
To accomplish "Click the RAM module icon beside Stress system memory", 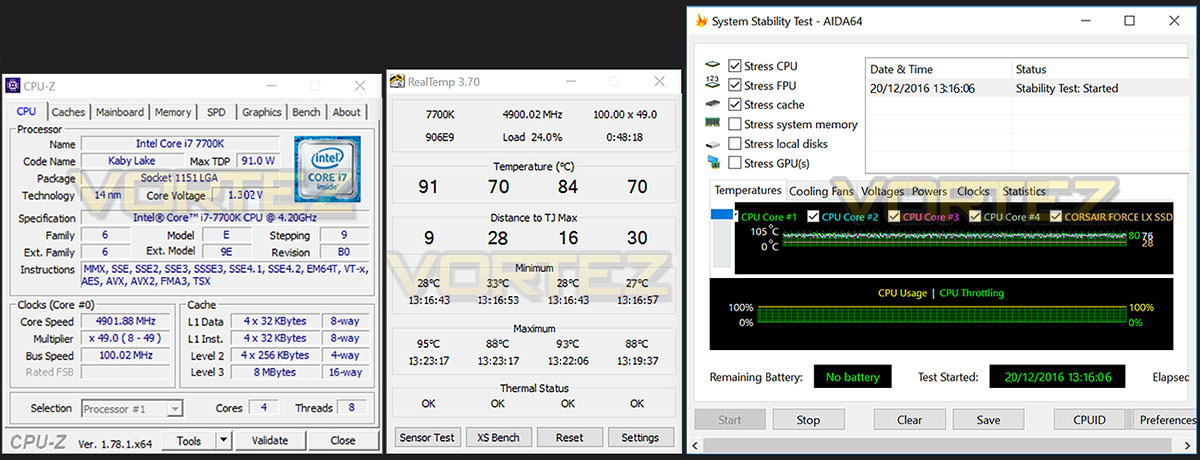I will 713,124.
